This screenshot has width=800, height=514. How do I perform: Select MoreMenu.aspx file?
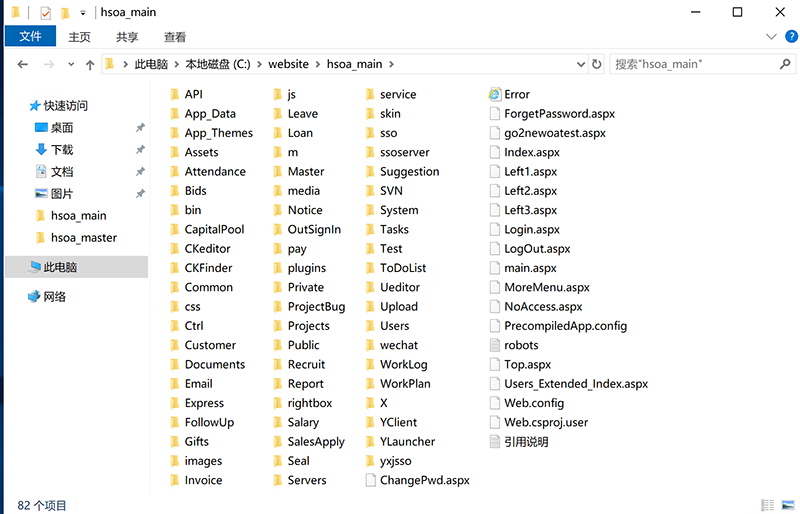pos(539,287)
